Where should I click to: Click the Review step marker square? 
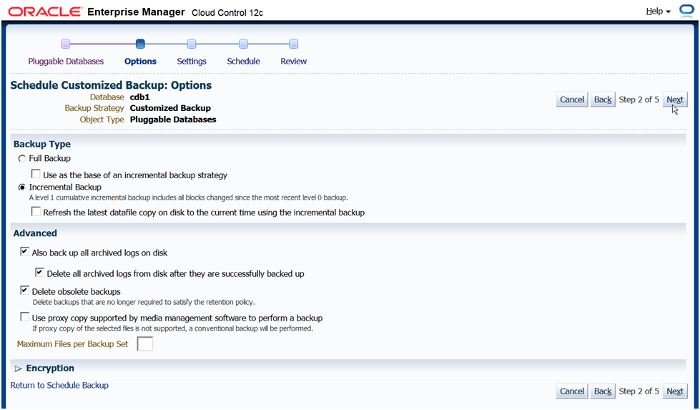coord(294,44)
